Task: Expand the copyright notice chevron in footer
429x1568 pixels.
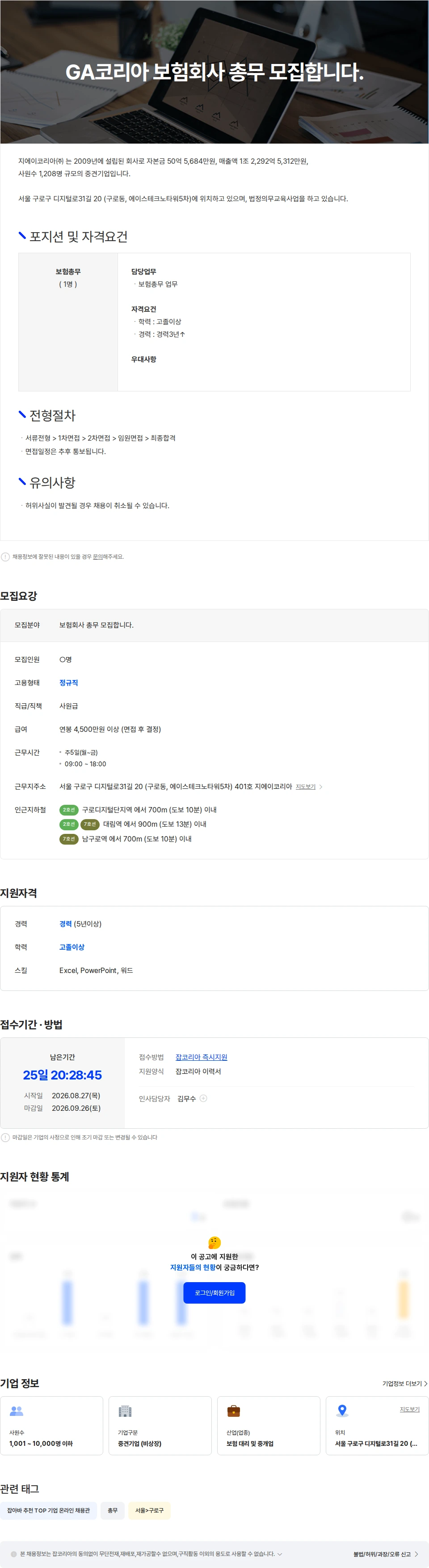Action: coord(279,1554)
